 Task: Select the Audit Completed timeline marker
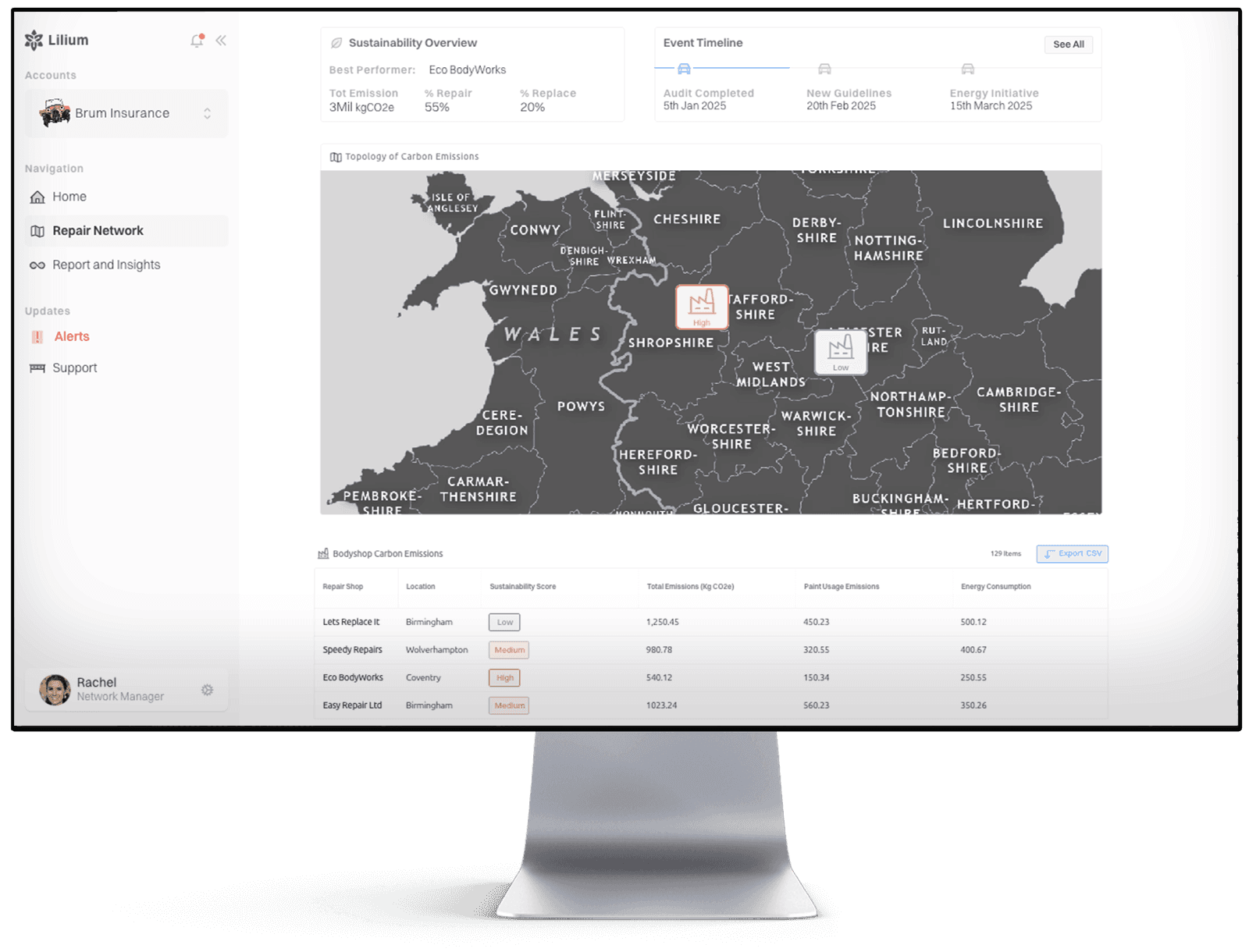[684, 69]
